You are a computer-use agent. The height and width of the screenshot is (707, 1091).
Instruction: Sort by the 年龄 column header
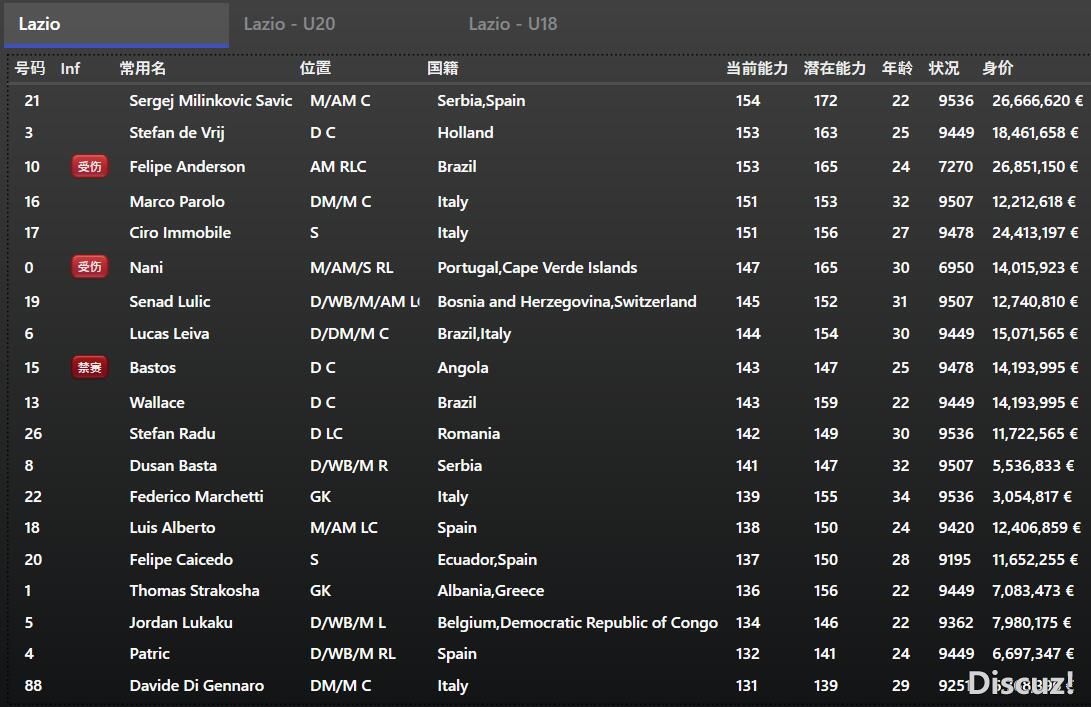(x=897, y=68)
